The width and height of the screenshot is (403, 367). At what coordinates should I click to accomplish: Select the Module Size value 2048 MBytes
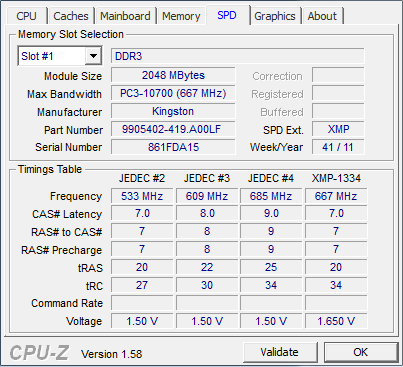pyautogui.click(x=173, y=75)
